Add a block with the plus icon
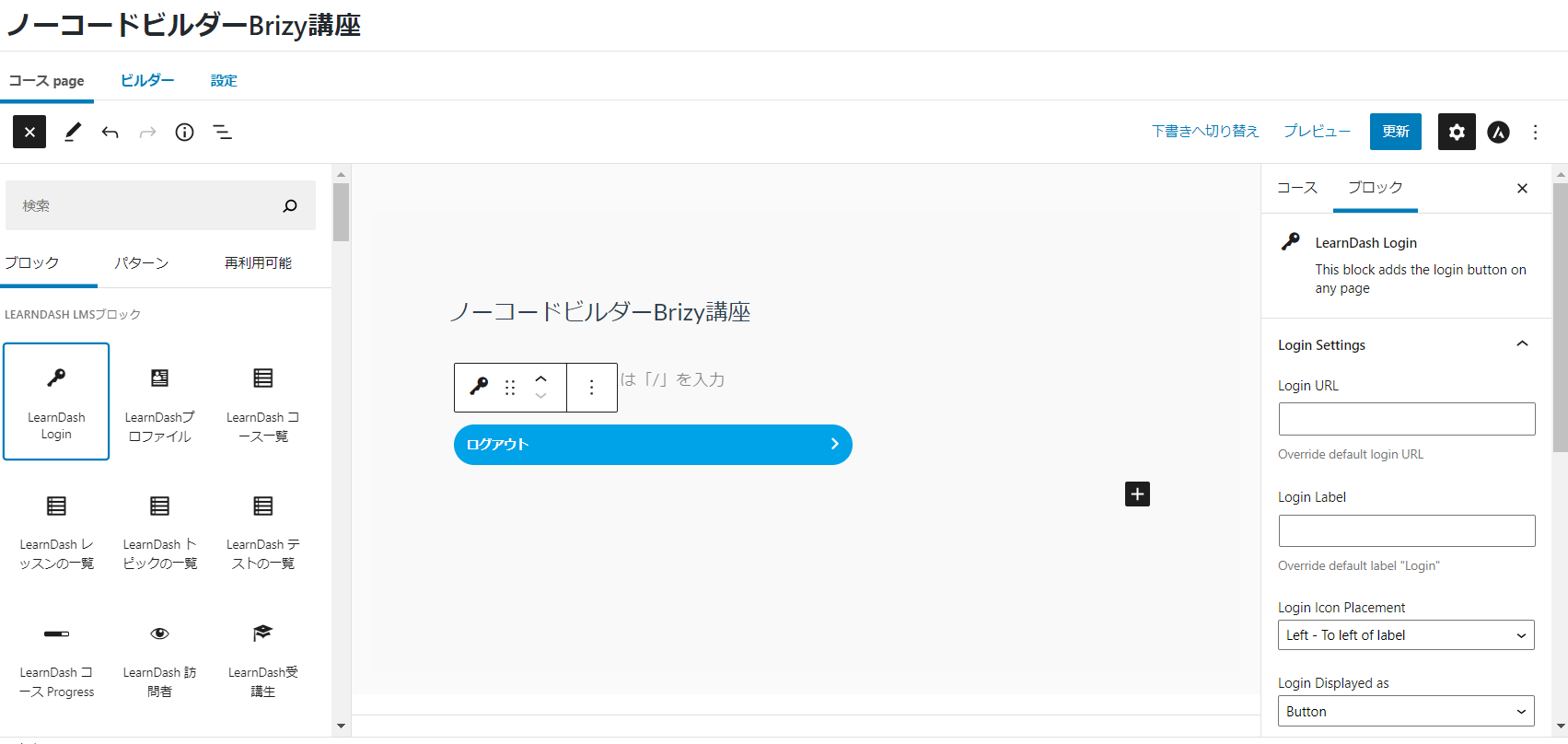 click(1137, 494)
